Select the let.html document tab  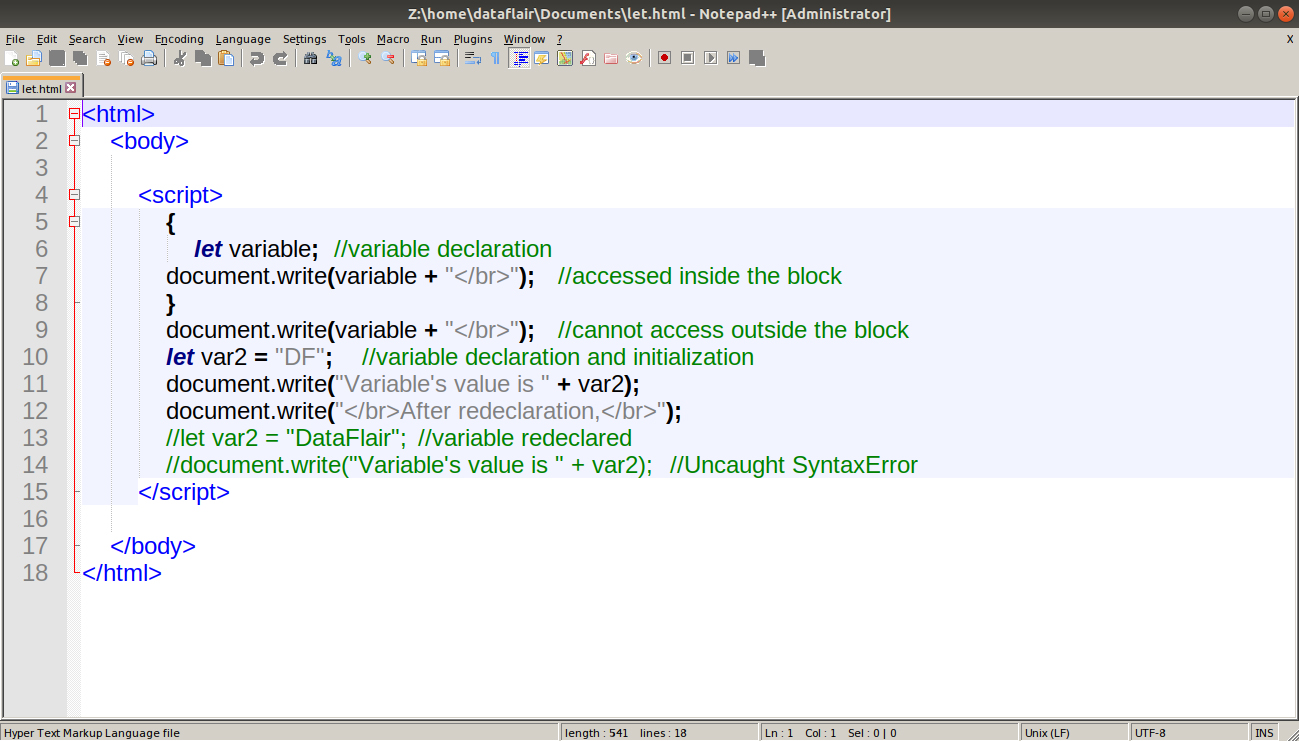point(38,88)
